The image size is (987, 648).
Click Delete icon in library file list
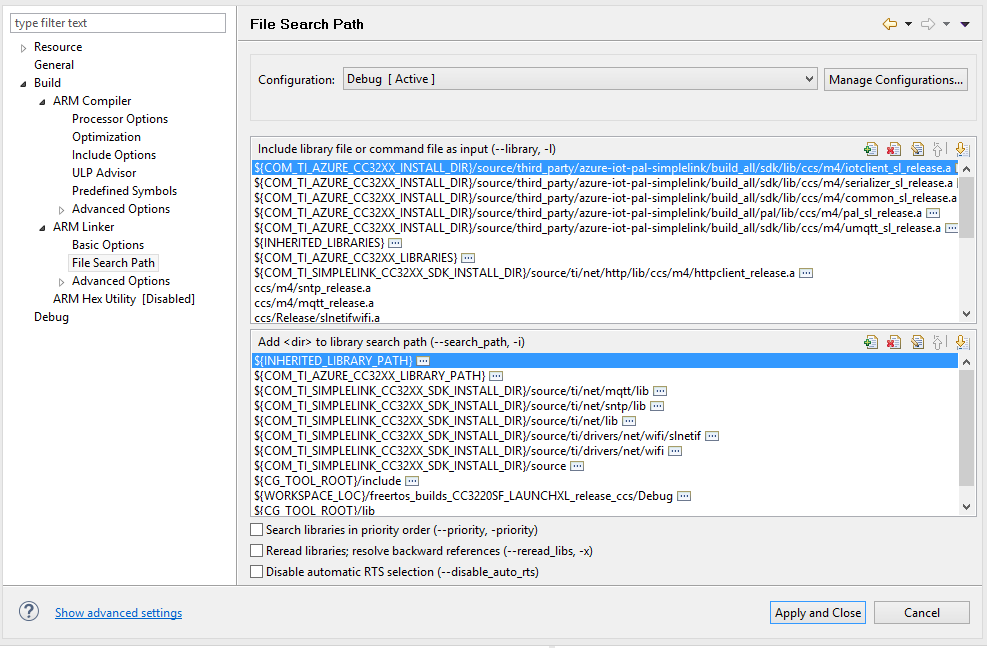pyautogui.click(x=894, y=149)
